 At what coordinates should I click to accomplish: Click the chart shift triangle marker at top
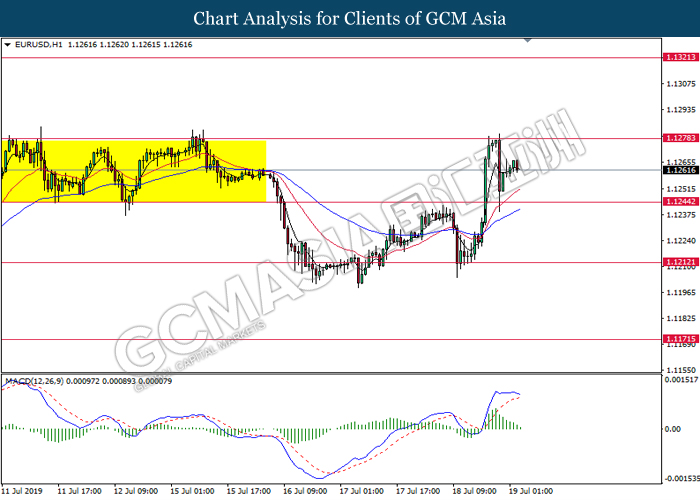click(528, 41)
